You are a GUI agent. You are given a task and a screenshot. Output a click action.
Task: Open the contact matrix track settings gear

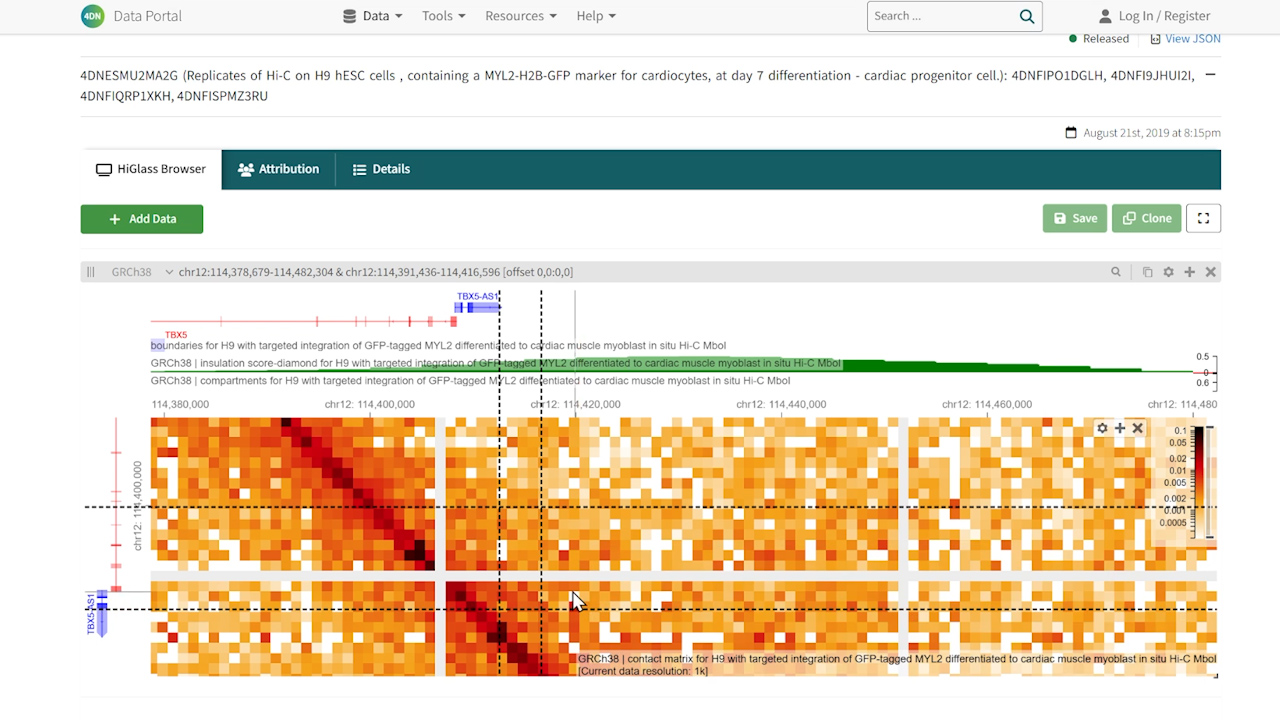pyautogui.click(x=1101, y=427)
